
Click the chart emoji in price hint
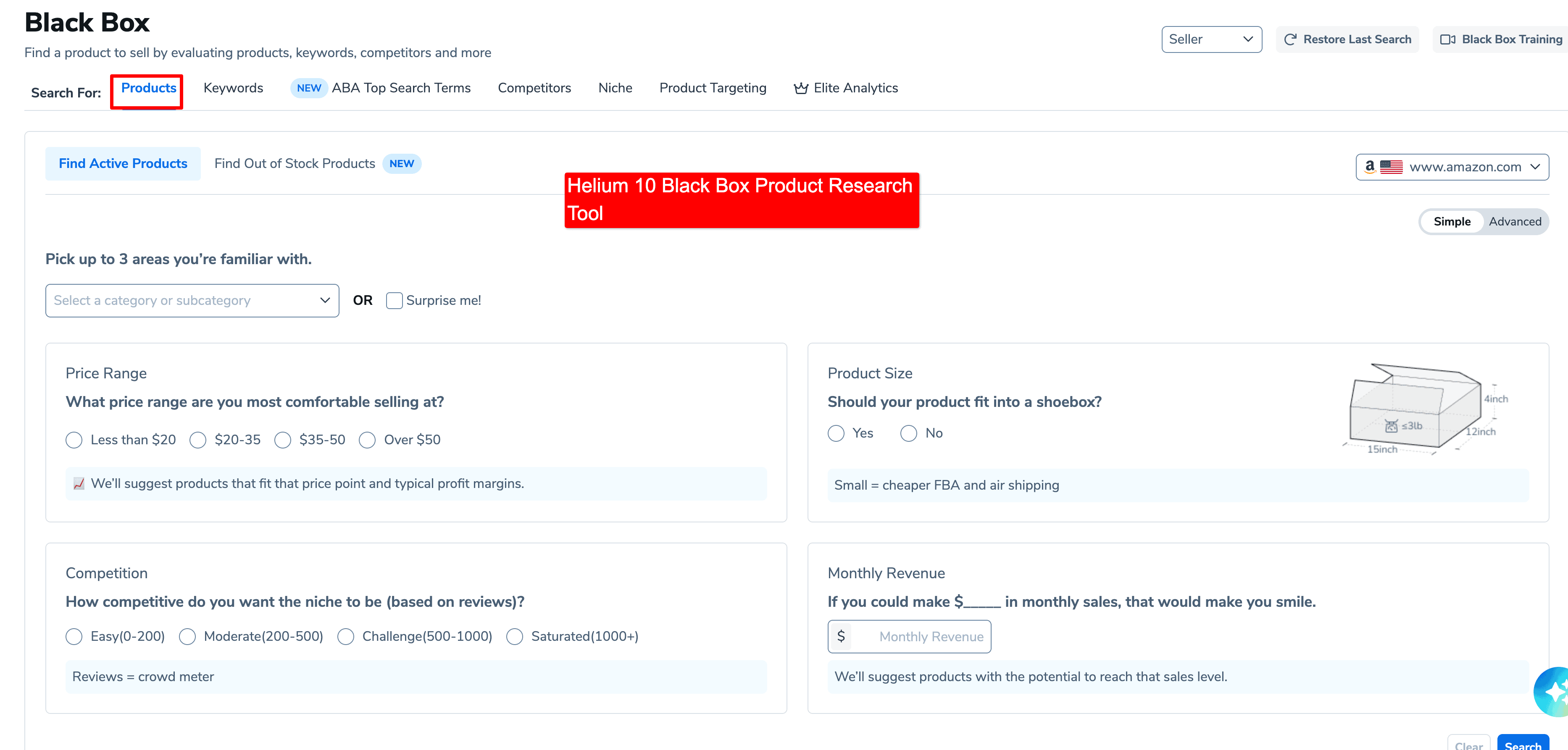pos(79,484)
